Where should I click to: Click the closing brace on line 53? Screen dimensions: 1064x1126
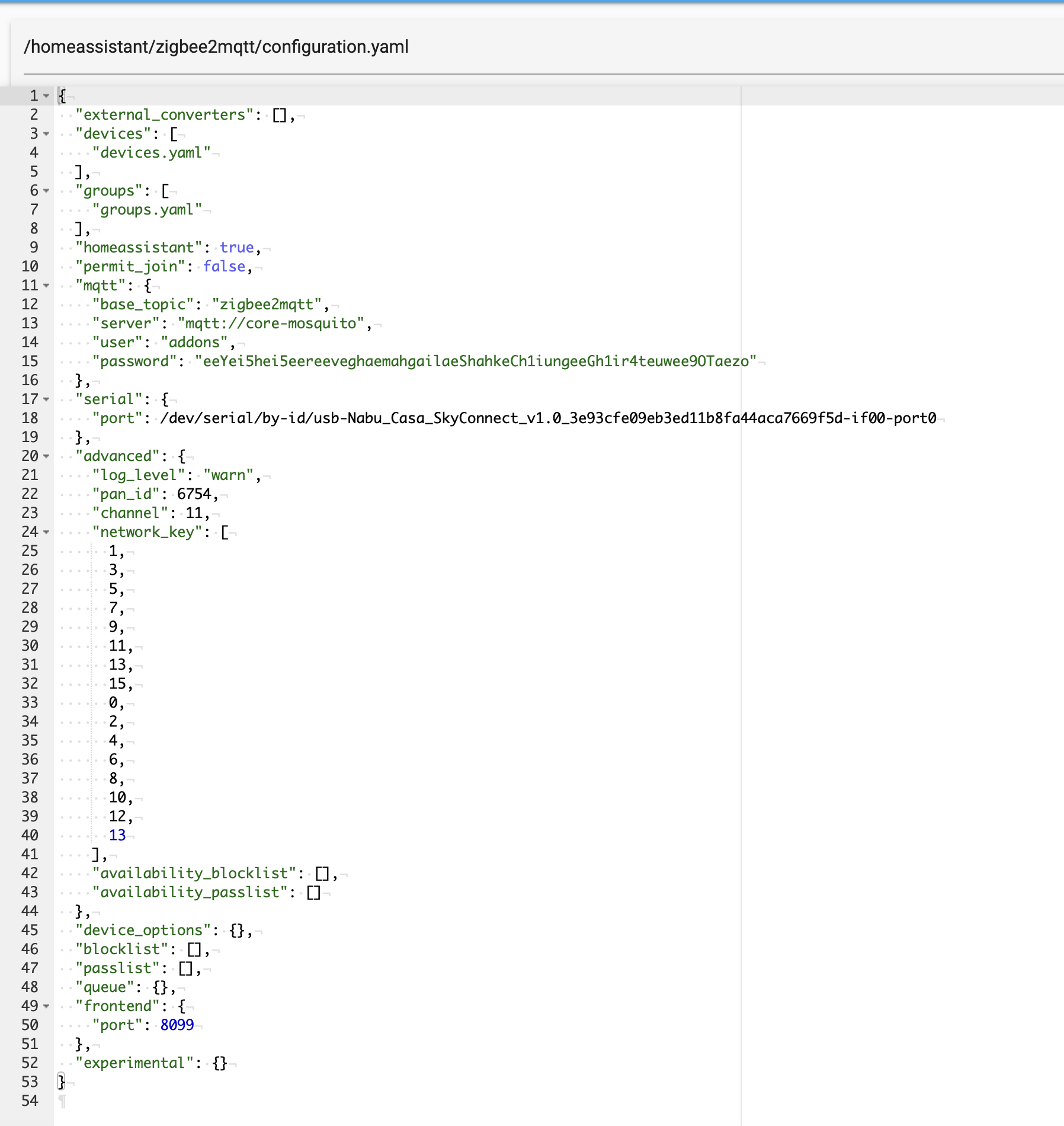[62, 1082]
